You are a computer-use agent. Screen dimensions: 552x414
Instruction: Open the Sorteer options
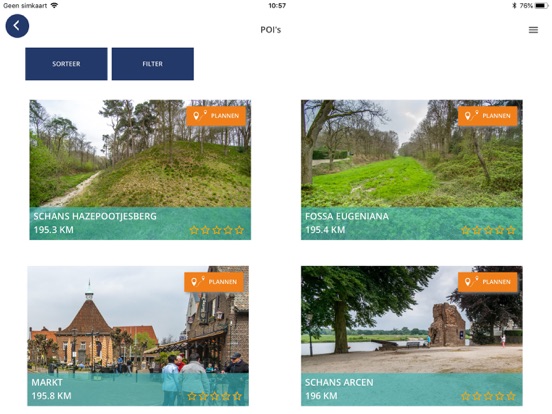coord(66,64)
